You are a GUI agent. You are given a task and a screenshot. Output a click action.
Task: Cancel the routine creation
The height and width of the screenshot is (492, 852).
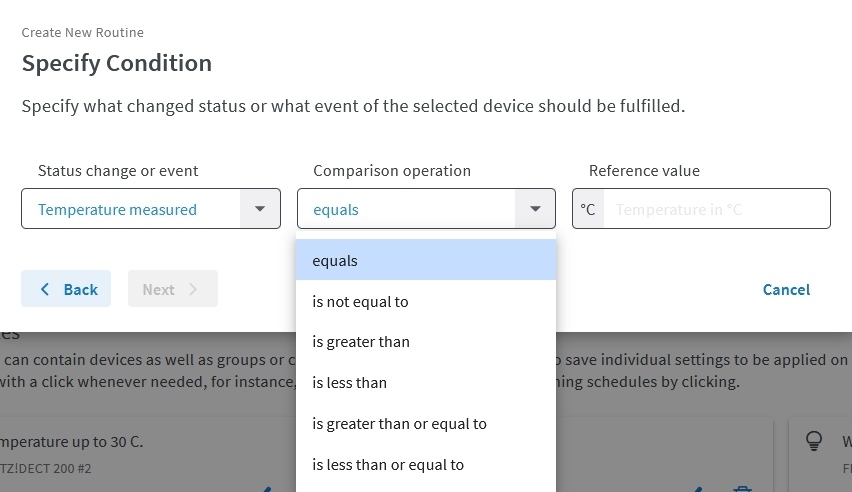point(786,290)
